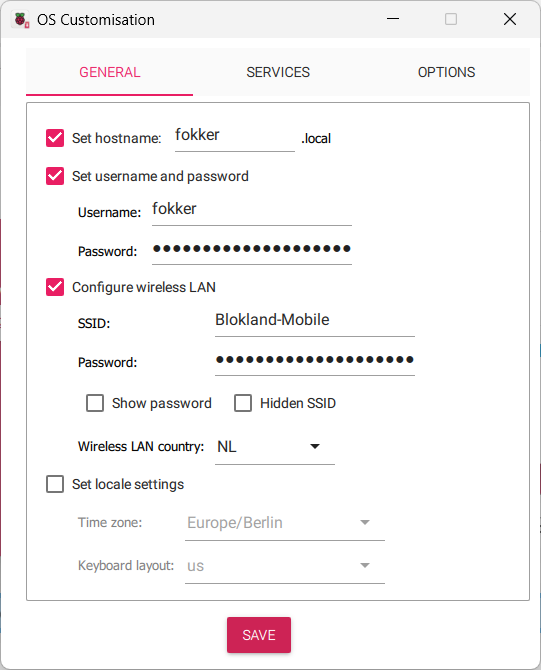Viewport: 541px width, 670px height.
Task: Click the SAVE button
Action: click(x=259, y=635)
